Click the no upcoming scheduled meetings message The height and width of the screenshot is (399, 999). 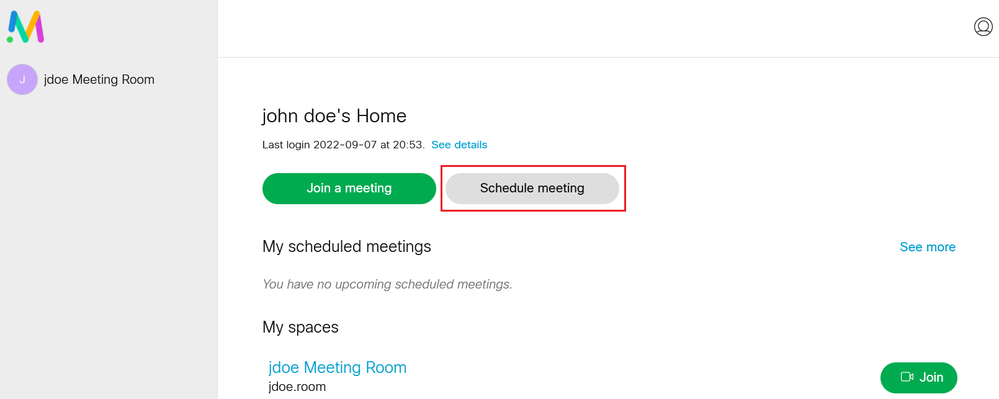pyautogui.click(x=387, y=284)
